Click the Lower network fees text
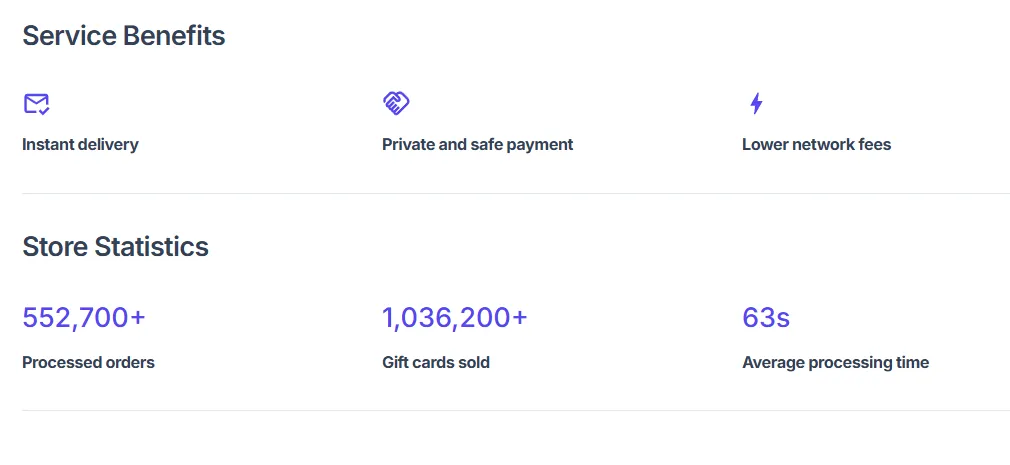This screenshot has height=465, width=1010. 816,144
